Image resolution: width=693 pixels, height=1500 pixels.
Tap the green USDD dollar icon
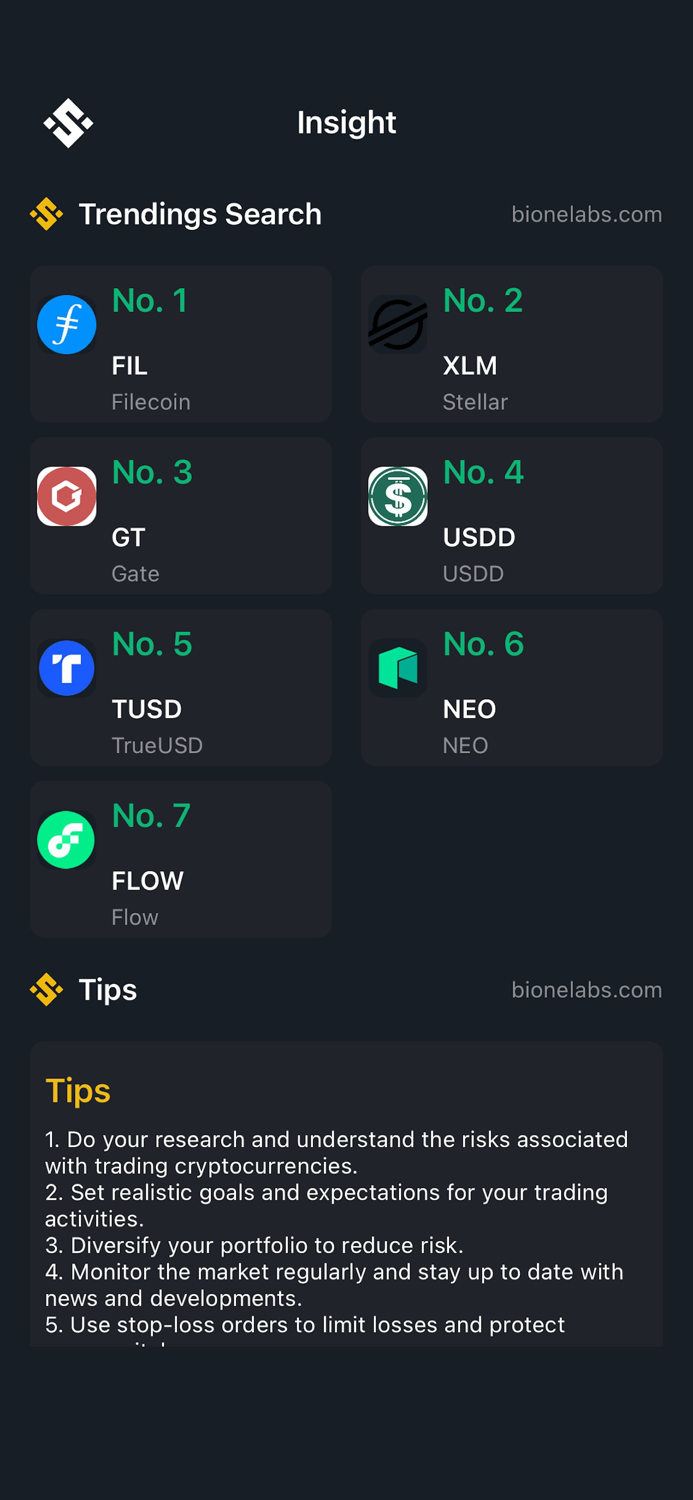(x=398, y=496)
